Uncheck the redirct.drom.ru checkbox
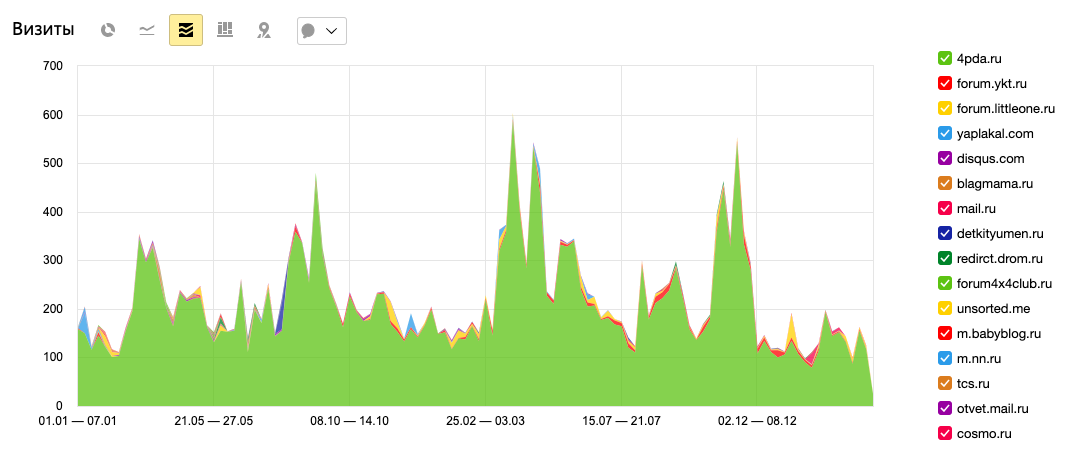Screen dimensions: 1072x451 point(945,258)
